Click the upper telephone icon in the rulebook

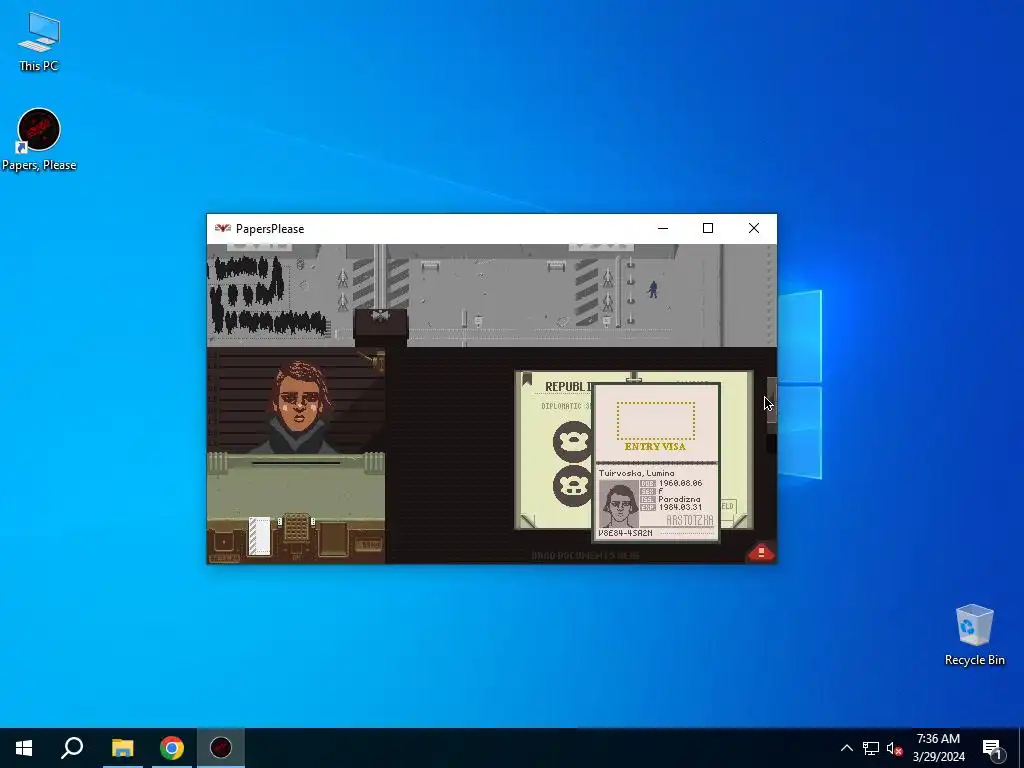click(573, 441)
